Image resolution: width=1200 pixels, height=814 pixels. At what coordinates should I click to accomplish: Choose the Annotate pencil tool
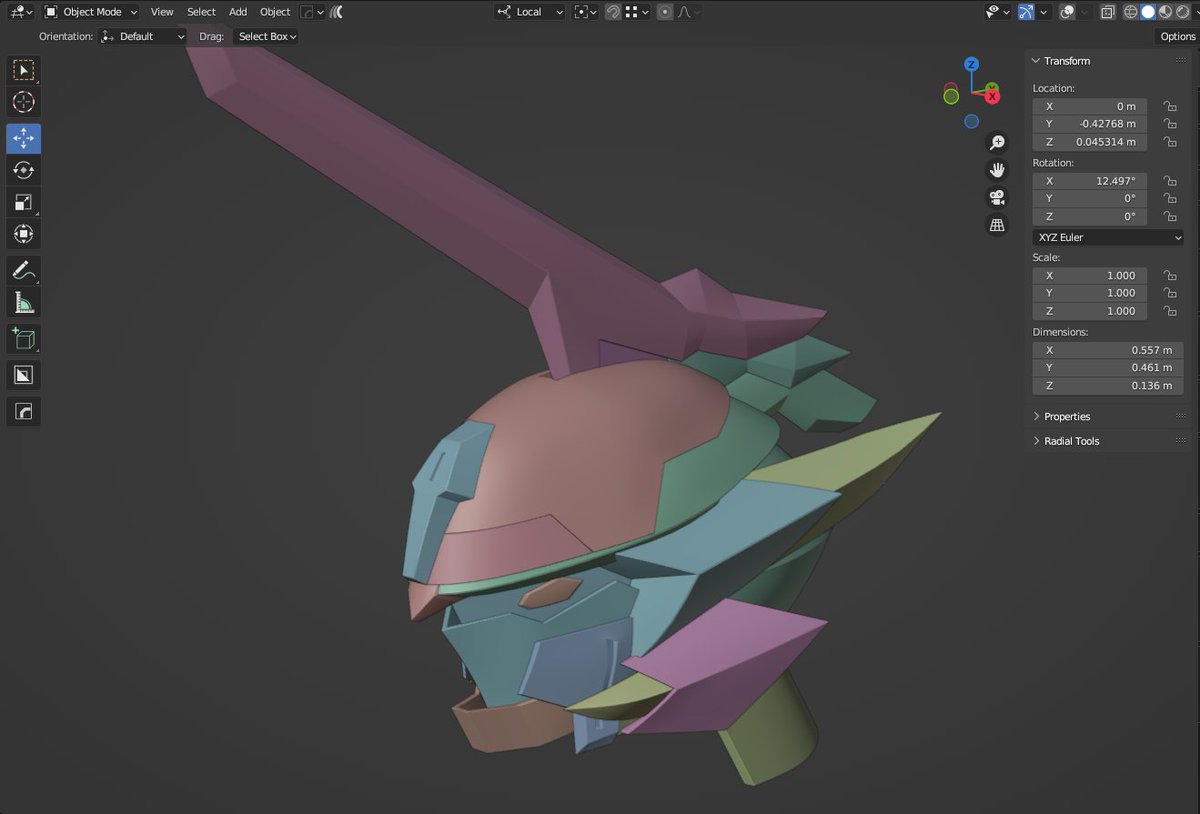tap(24, 270)
